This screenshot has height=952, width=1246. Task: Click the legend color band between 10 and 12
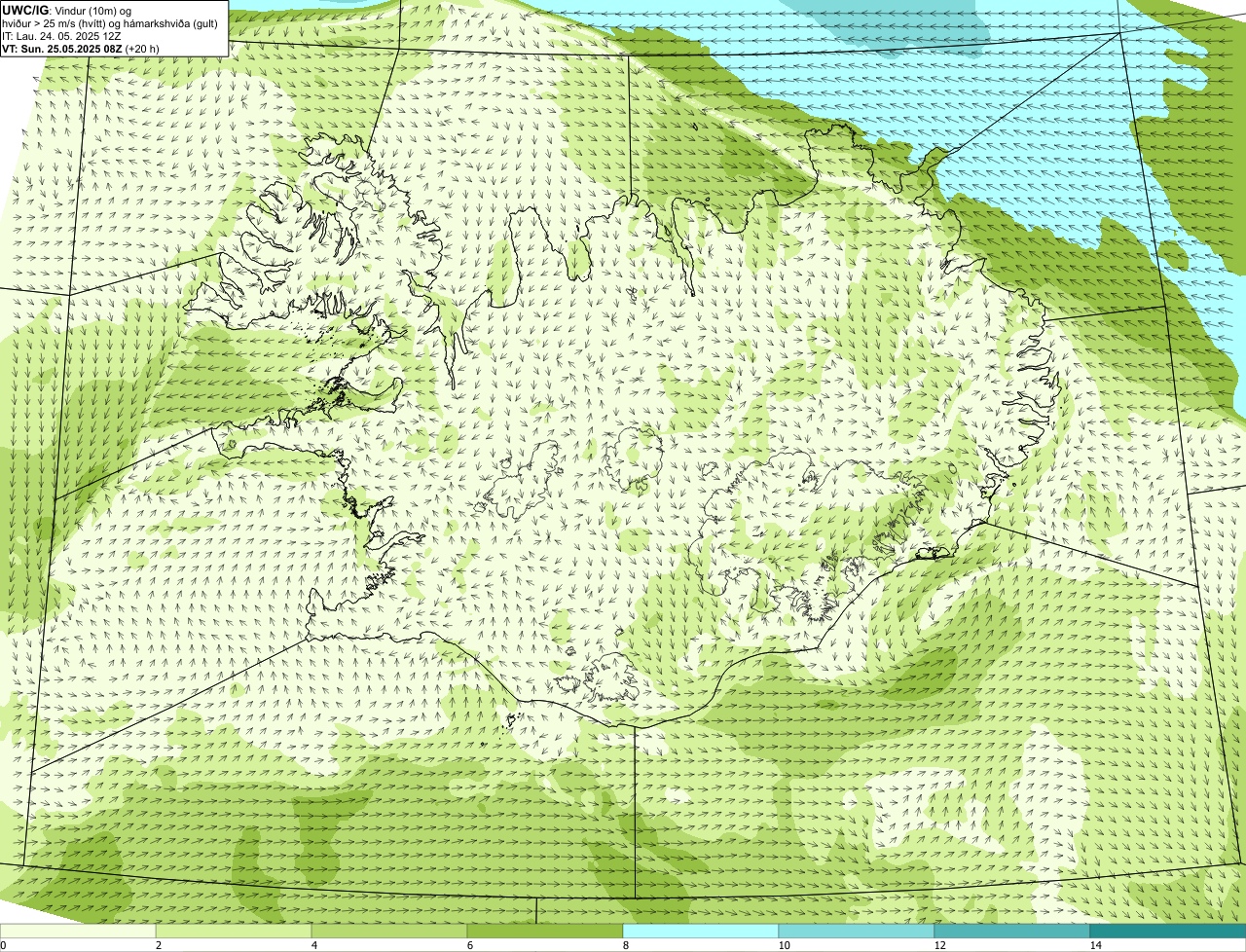tap(857, 931)
